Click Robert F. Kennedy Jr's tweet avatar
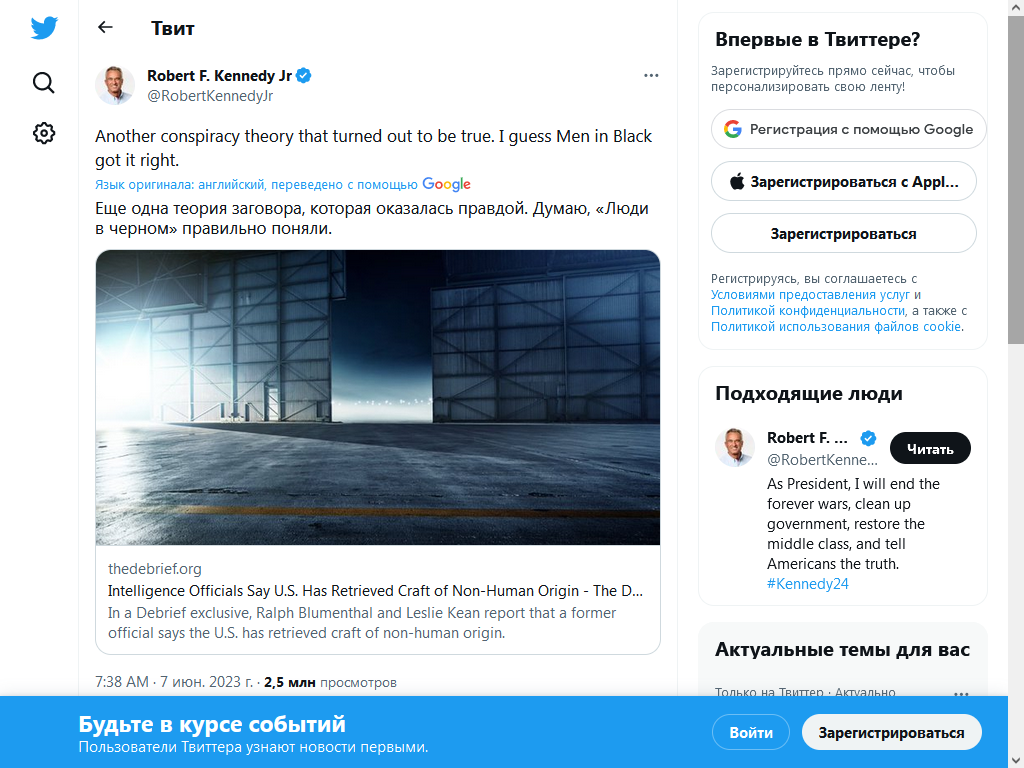1024x768 pixels. pyautogui.click(x=115, y=85)
